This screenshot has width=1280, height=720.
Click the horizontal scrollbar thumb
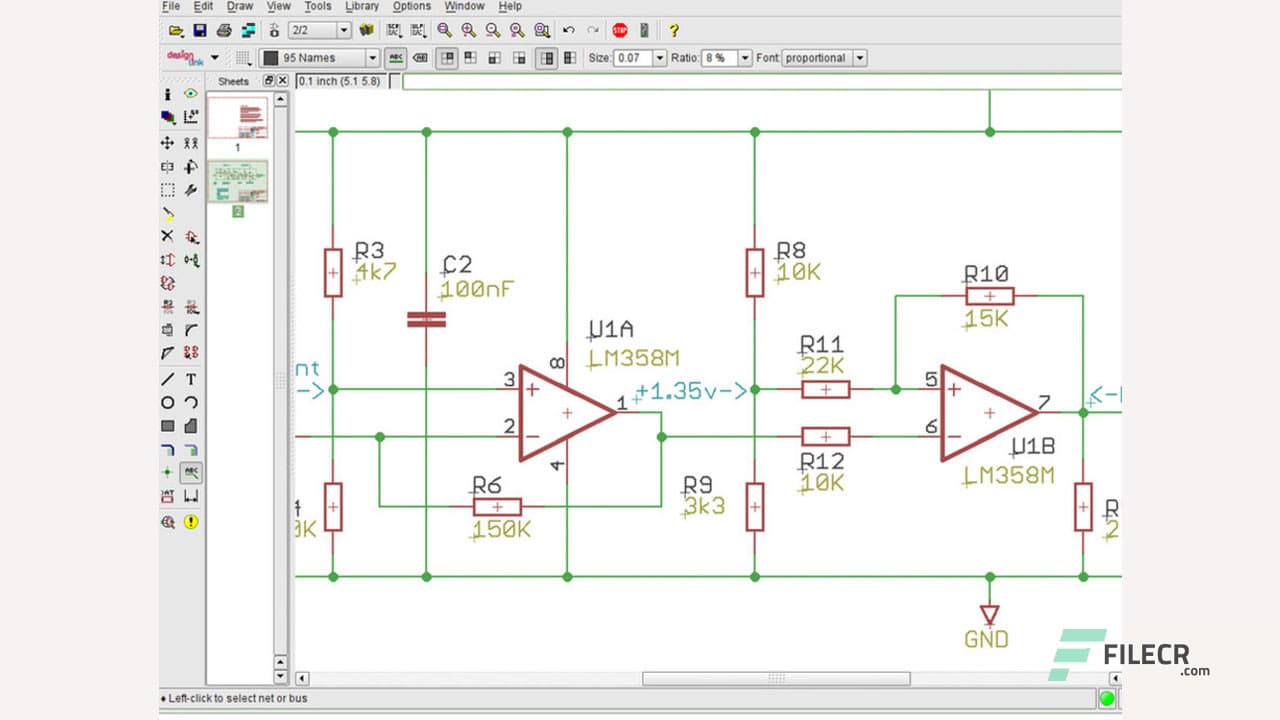tap(776, 678)
